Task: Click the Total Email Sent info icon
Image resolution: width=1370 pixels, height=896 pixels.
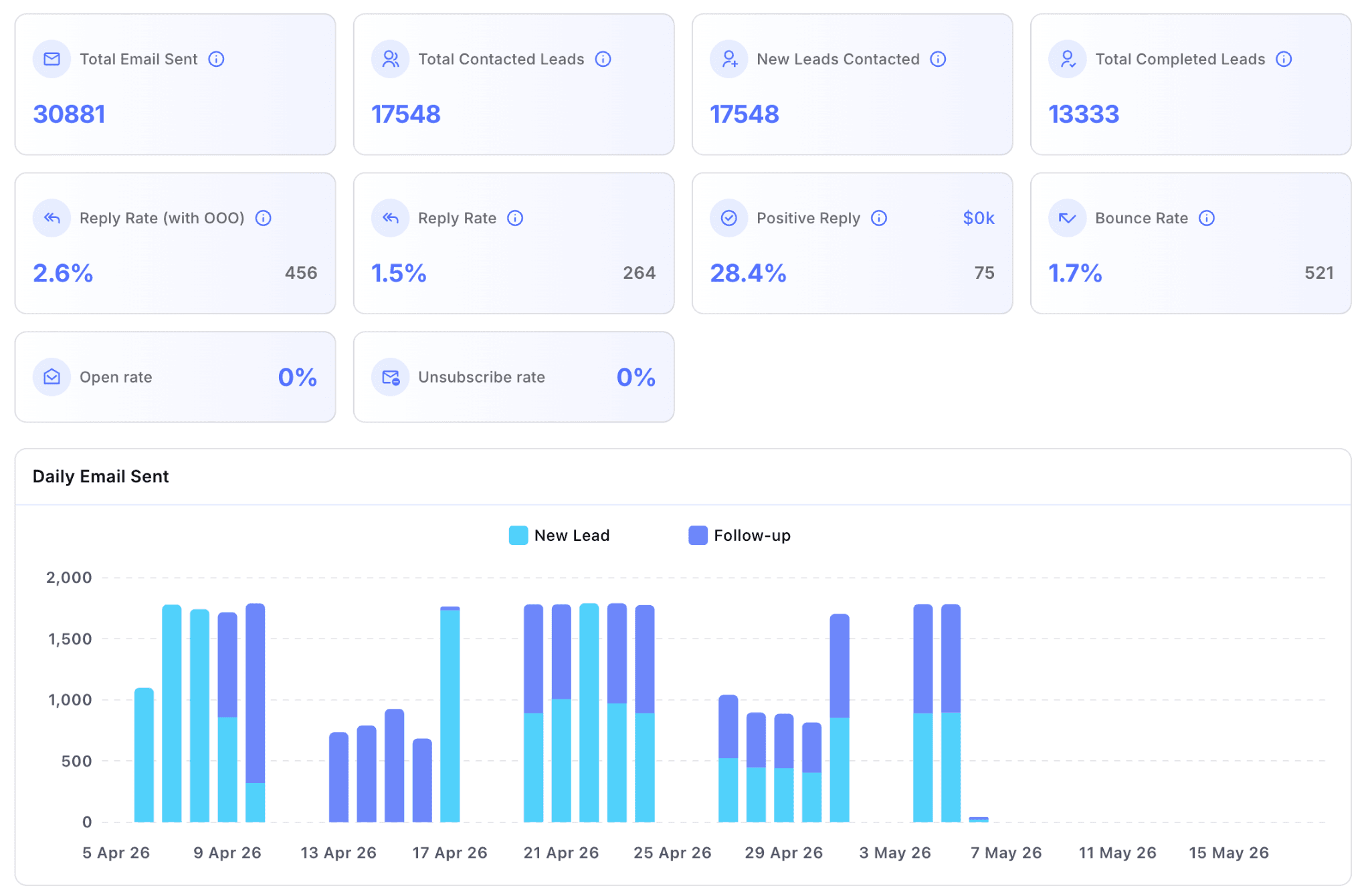Action: point(216,59)
